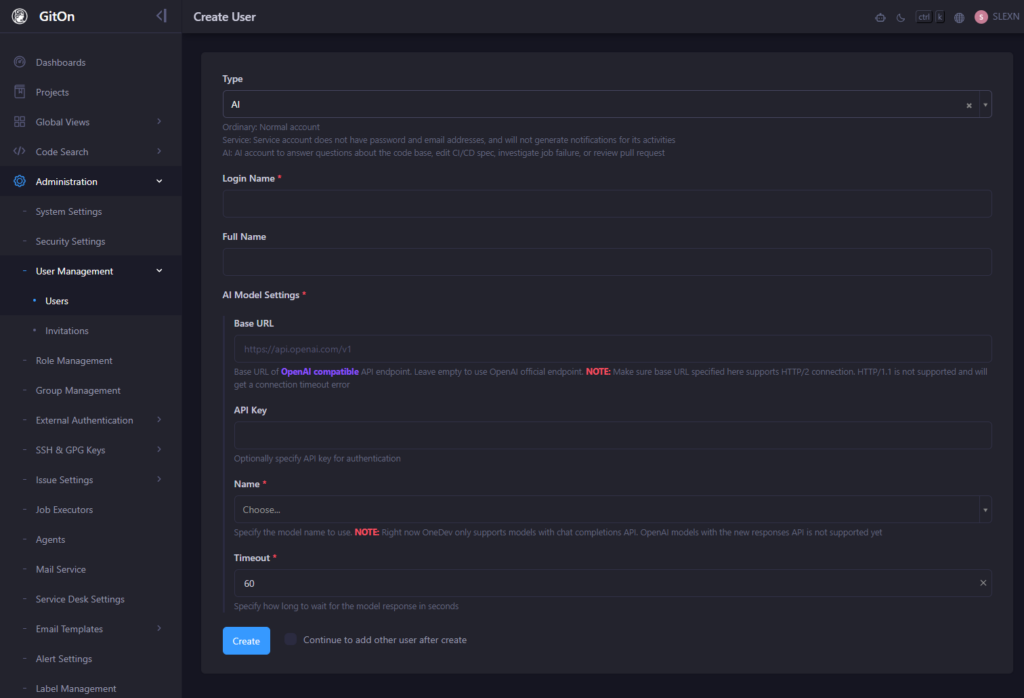
Task: Open the Type dropdown arrow
Action: pyautogui.click(x=985, y=105)
